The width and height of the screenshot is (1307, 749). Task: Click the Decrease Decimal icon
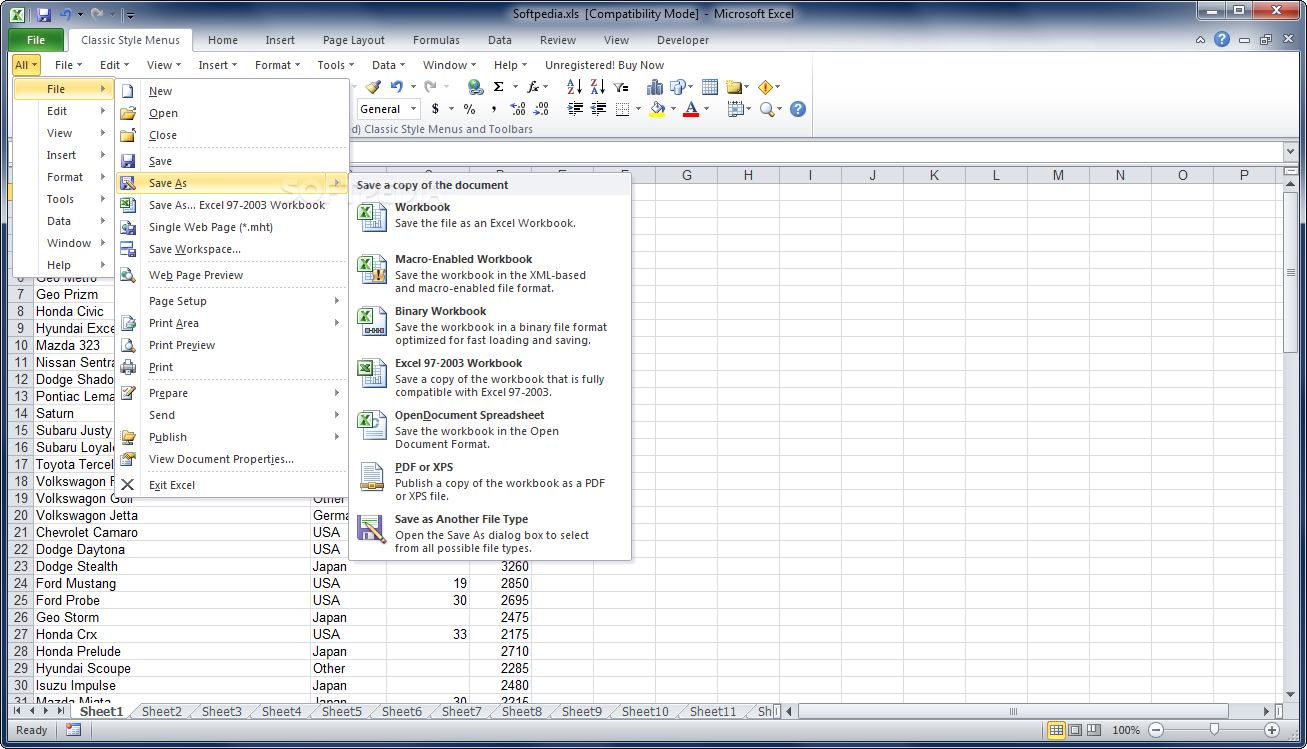point(541,109)
